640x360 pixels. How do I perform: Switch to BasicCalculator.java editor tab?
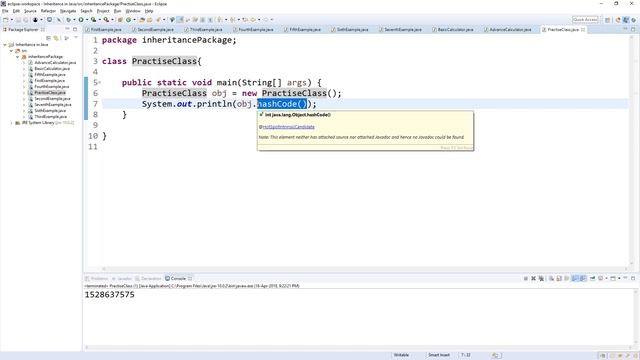(x=453, y=29)
